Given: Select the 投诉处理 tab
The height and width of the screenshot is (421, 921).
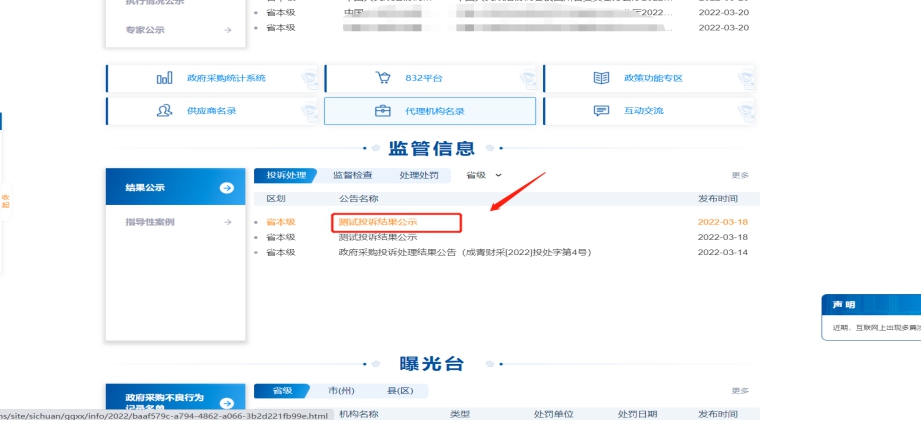Looking at the screenshot, I should tap(285, 175).
